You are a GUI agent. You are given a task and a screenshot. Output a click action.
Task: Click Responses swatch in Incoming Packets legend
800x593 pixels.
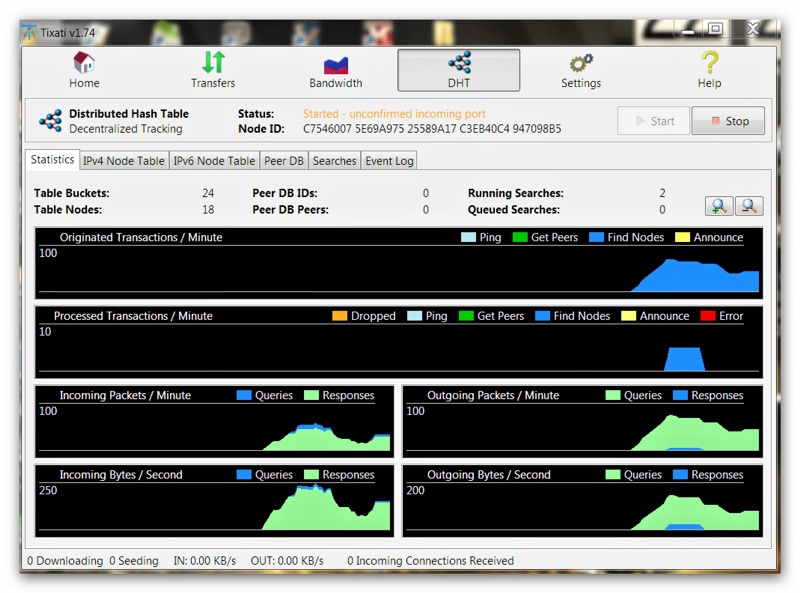pyautogui.click(x=311, y=395)
